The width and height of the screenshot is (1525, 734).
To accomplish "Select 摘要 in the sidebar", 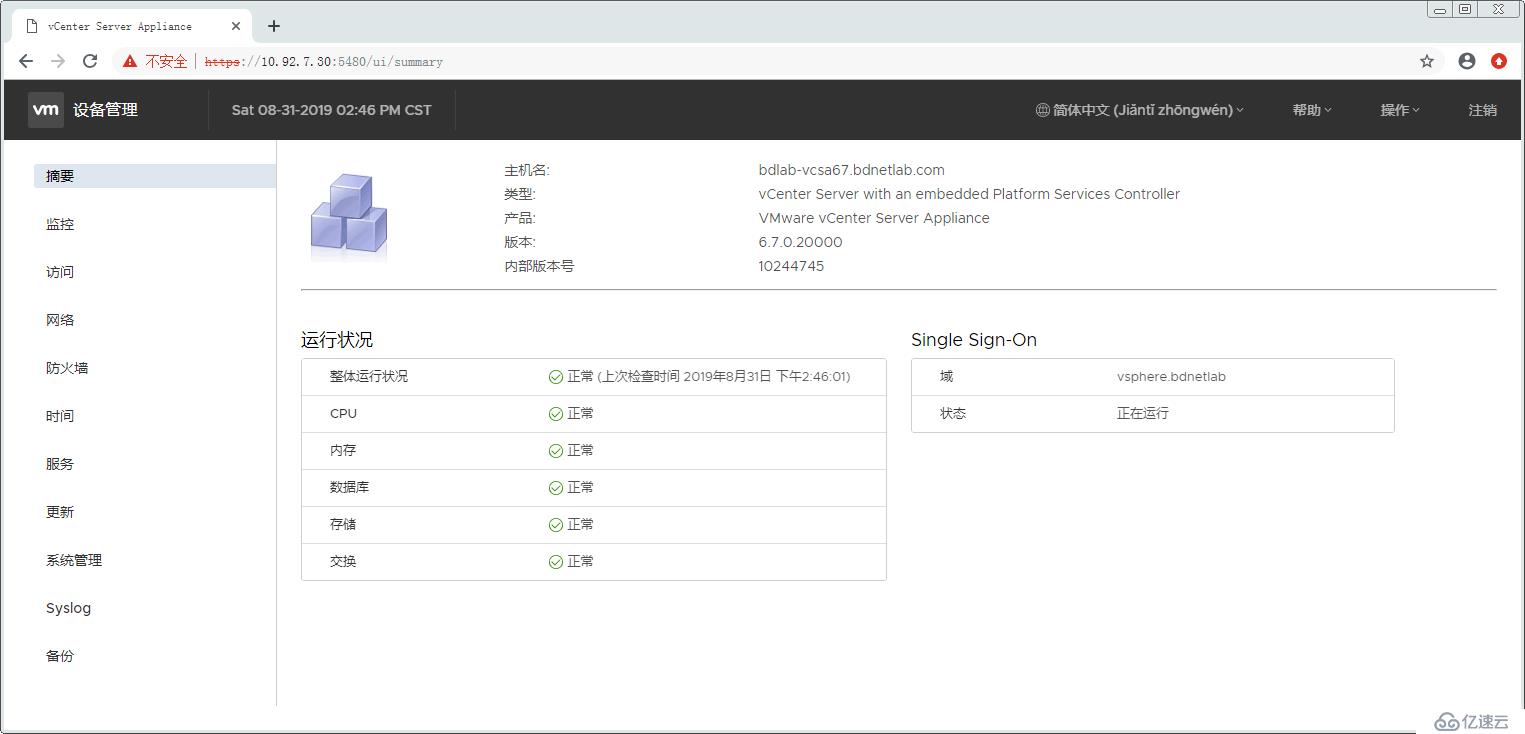I will [x=155, y=176].
